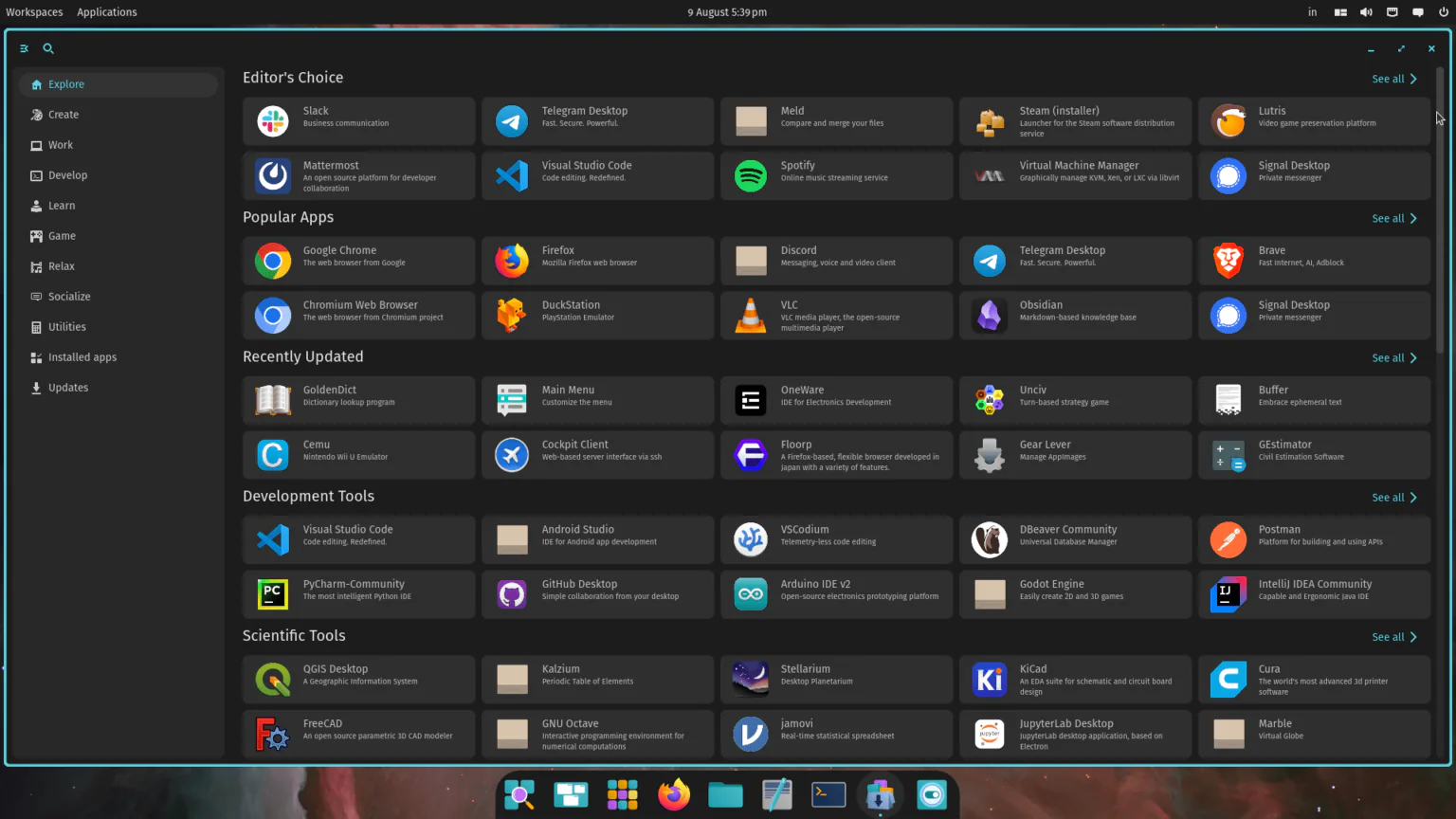
Task: Toggle the sidebar navigation button
Action: pyautogui.click(x=24, y=48)
